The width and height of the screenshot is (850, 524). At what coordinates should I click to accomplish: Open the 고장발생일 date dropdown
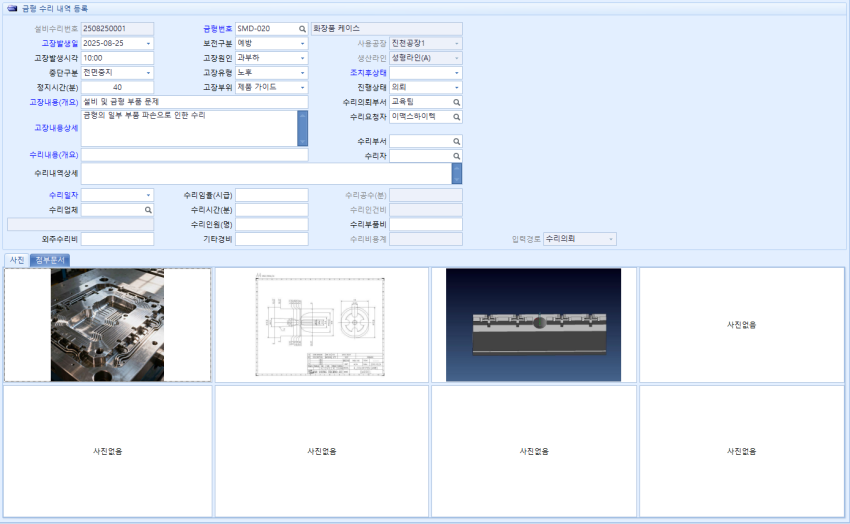pos(149,44)
